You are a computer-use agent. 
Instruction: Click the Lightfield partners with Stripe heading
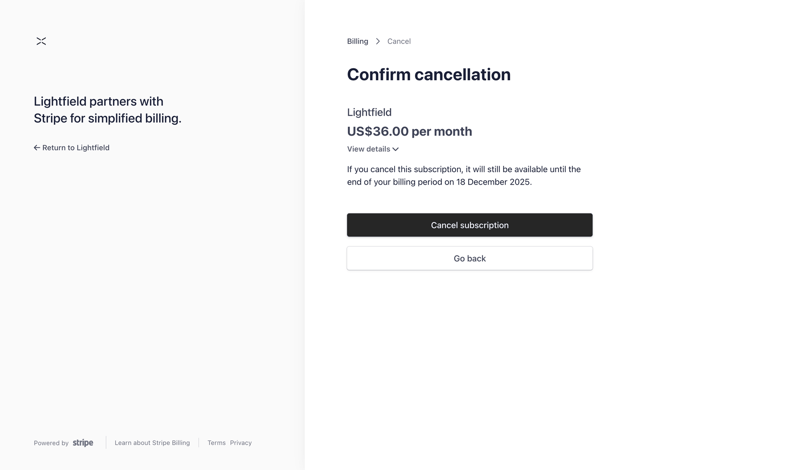coord(107,109)
